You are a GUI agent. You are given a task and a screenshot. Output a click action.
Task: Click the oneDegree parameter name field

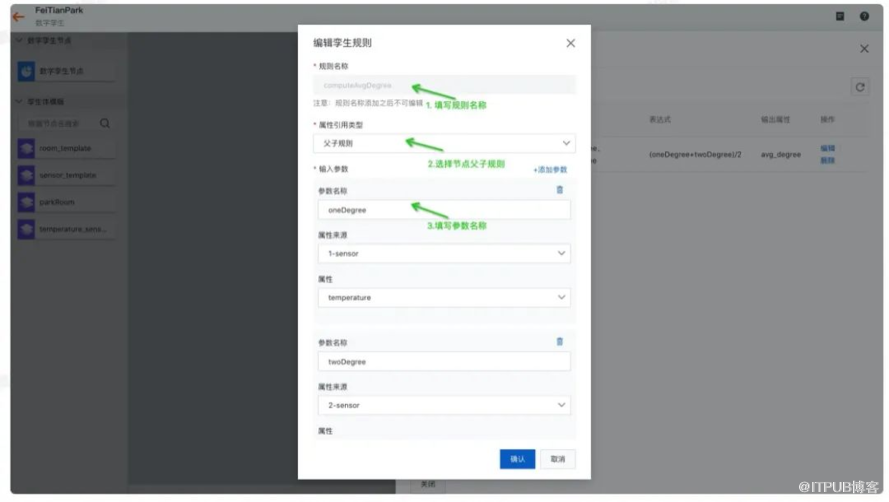444,210
